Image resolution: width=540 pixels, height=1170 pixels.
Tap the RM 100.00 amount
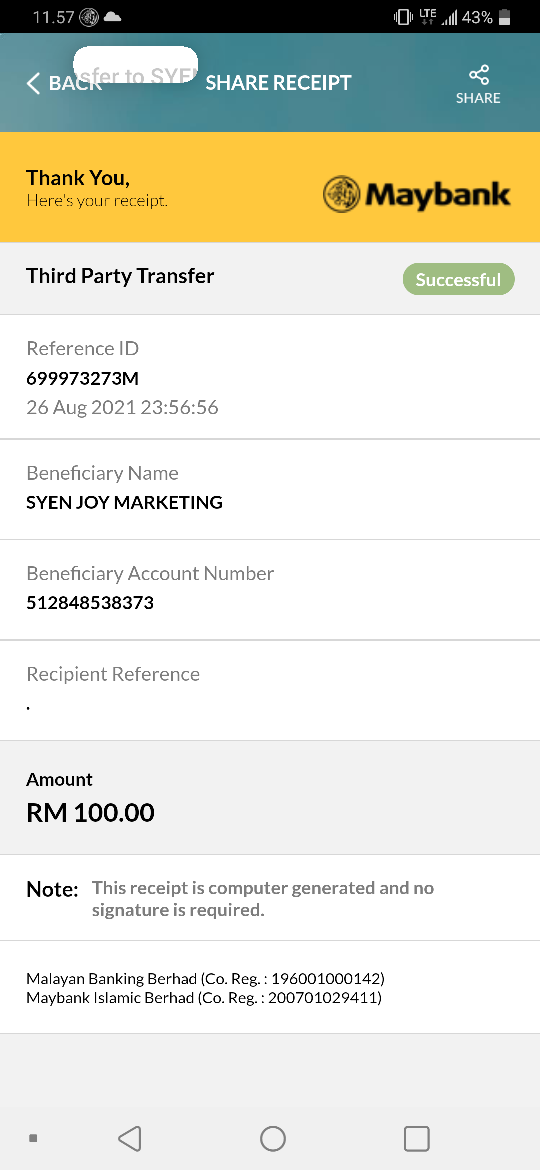(90, 813)
